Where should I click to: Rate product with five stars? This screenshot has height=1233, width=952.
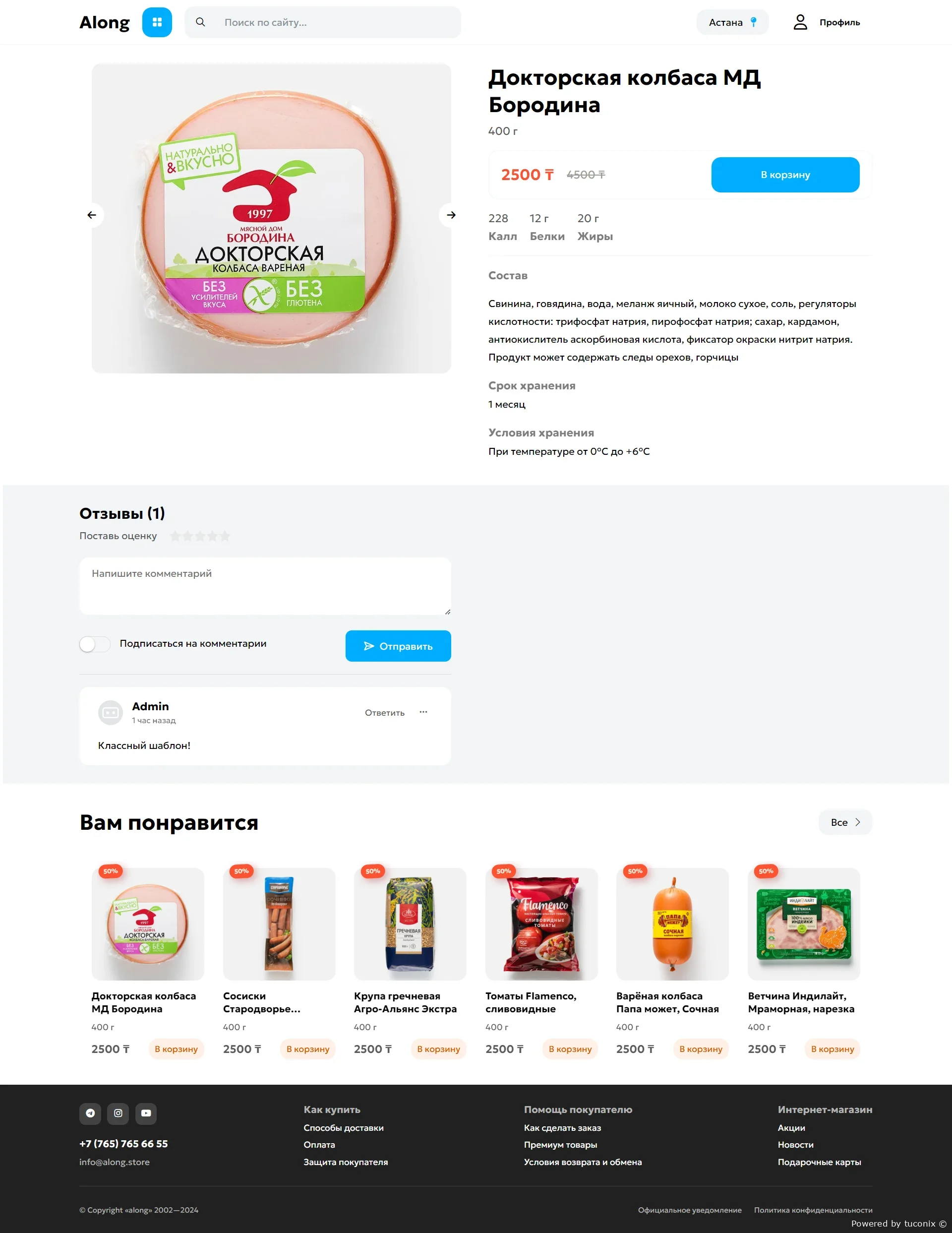click(x=225, y=536)
